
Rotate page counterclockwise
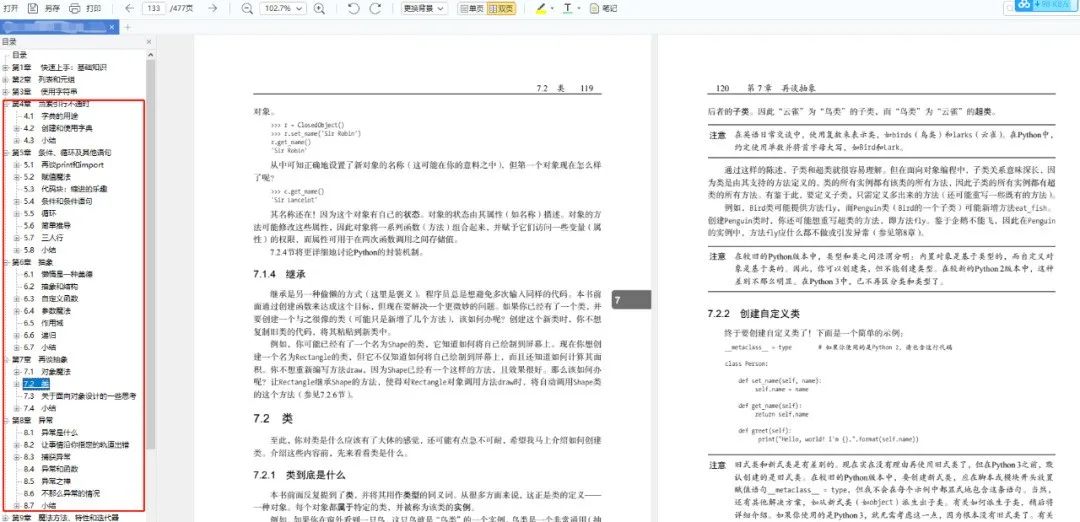pos(353,8)
